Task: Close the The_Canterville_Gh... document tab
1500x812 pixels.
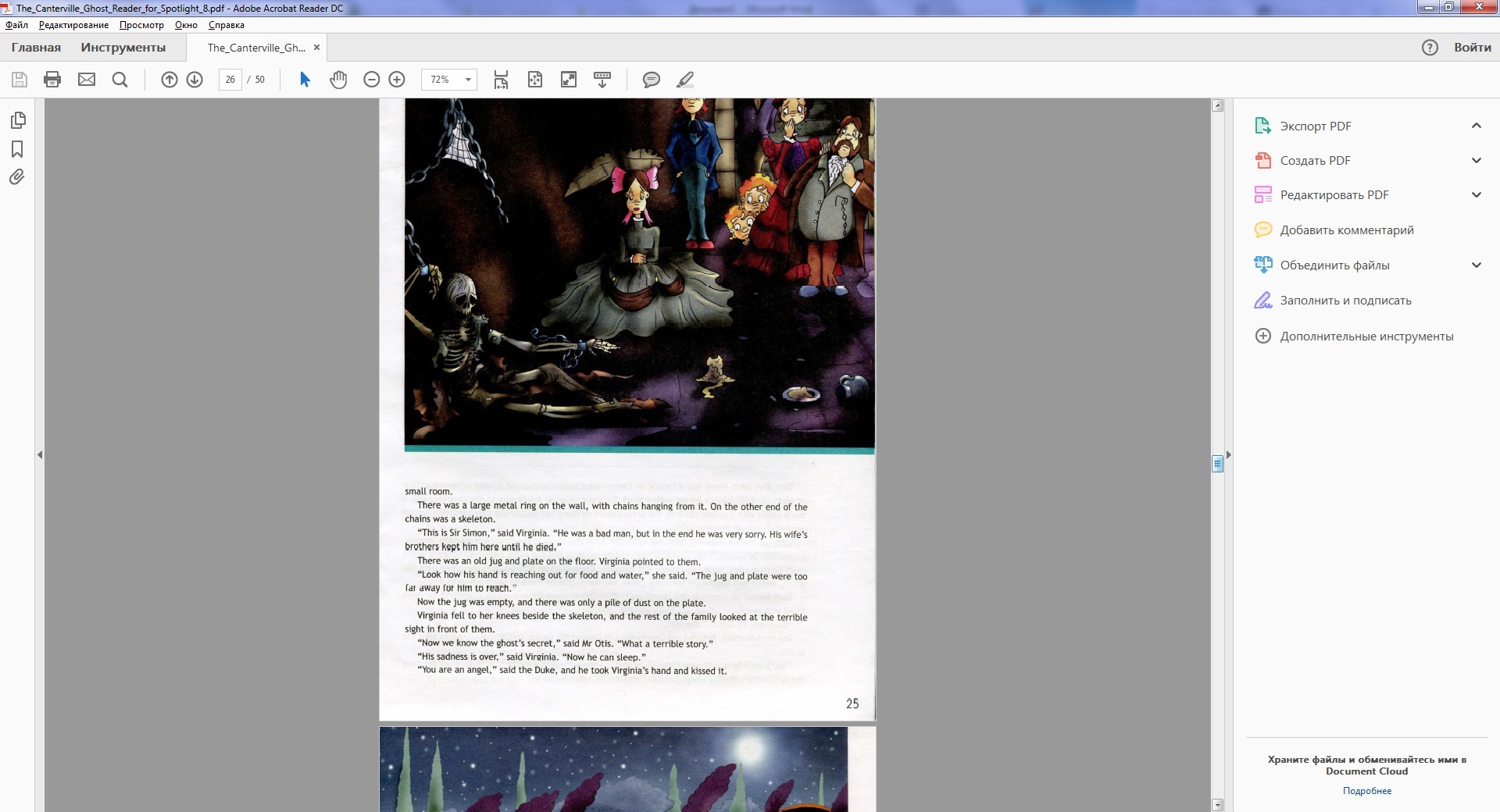Action: [x=316, y=48]
